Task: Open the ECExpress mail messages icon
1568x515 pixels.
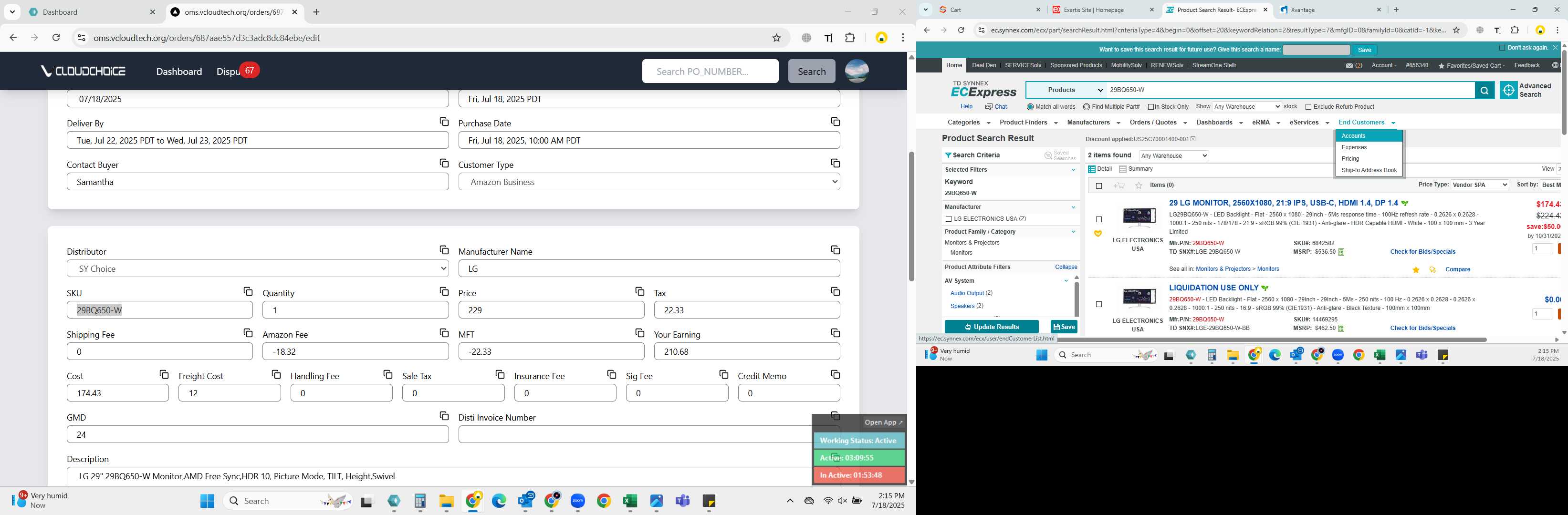Action: pos(1349,66)
